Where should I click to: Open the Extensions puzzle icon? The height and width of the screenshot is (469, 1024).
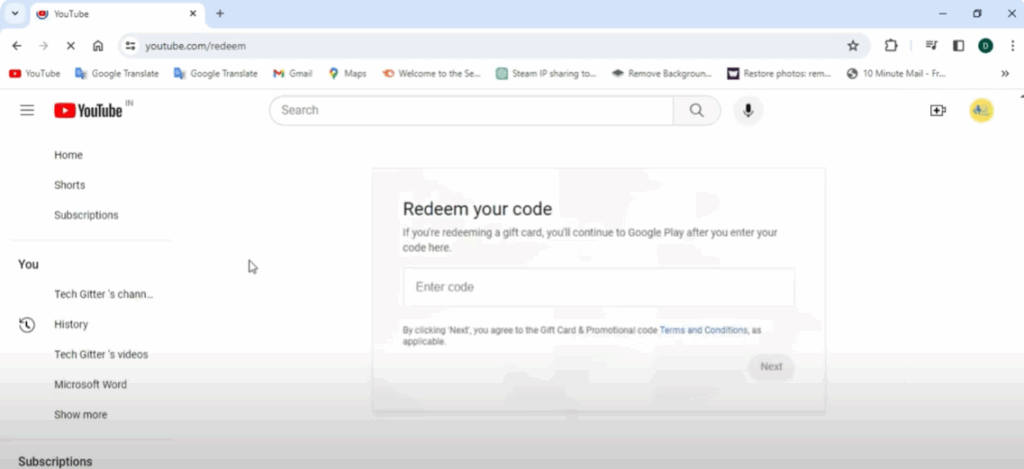[x=891, y=46]
